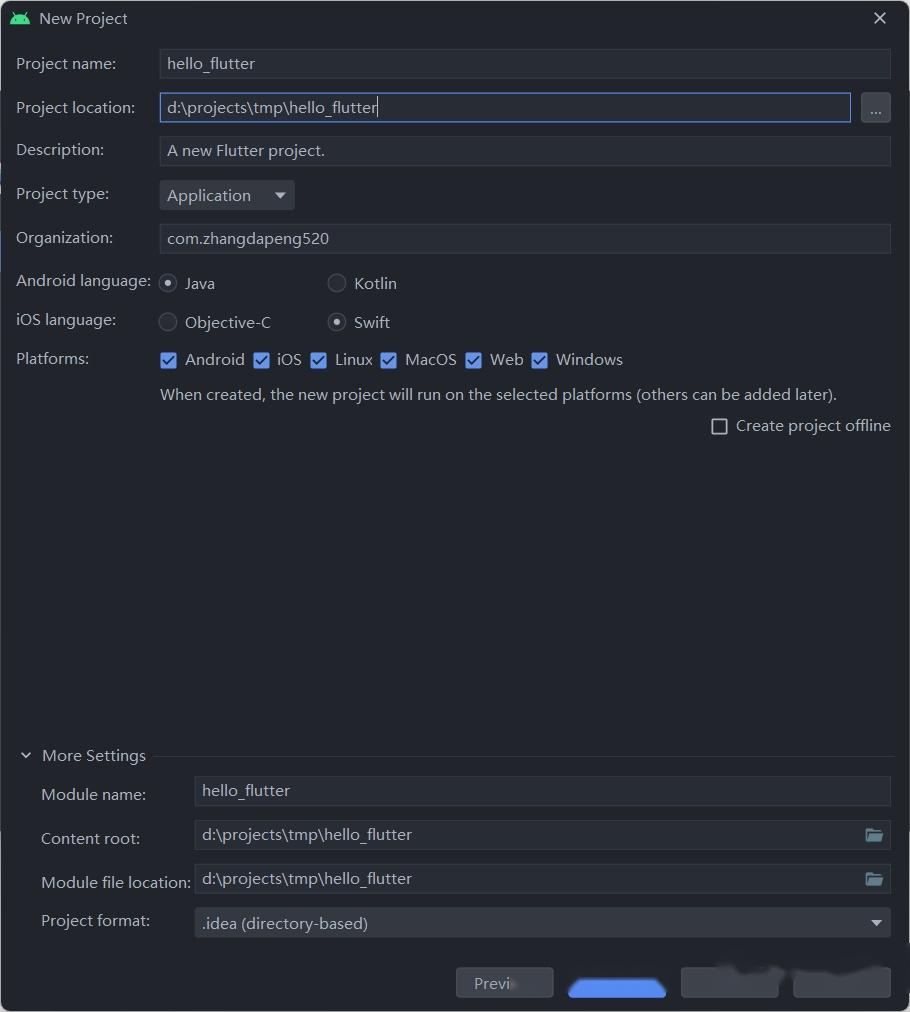Toggle the Web platform checkbox
The width and height of the screenshot is (910, 1012).
474,360
